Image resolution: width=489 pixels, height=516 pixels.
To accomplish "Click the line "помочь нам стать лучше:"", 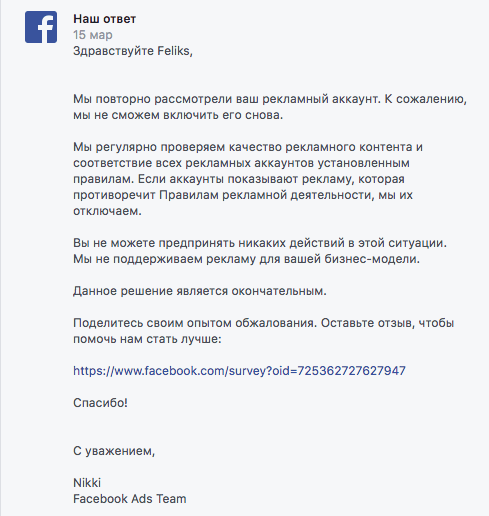I will 147,339.
